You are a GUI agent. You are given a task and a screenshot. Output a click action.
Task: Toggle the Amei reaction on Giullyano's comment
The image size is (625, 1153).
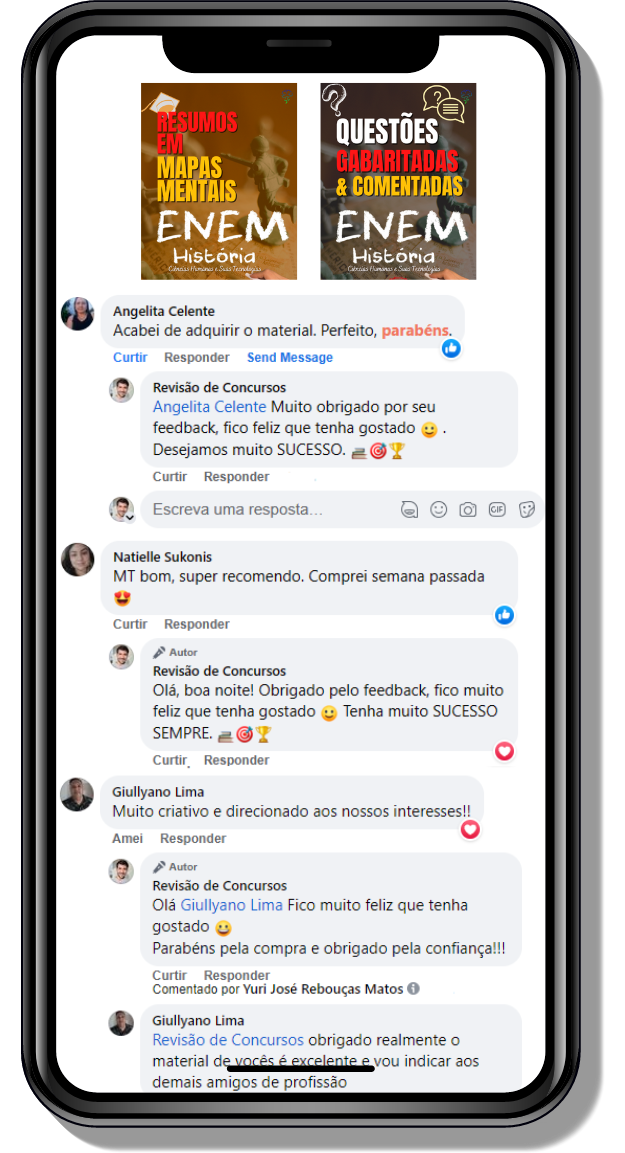[x=127, y=838]
